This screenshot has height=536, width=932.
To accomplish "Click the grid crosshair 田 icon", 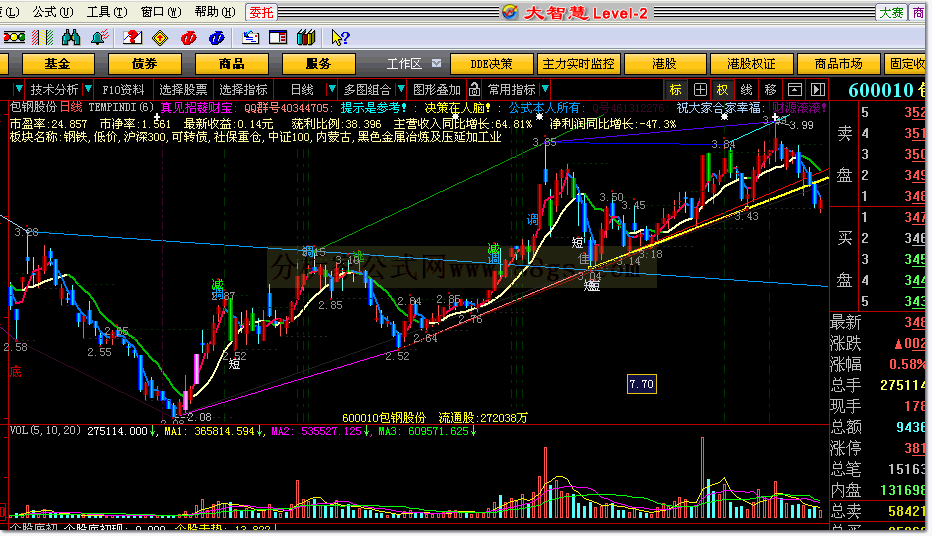I will point(700,90).
